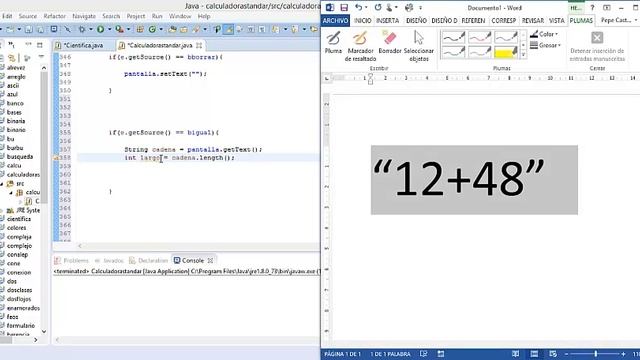Switch to the REVISAR ribbon tab

coord(533,20)
